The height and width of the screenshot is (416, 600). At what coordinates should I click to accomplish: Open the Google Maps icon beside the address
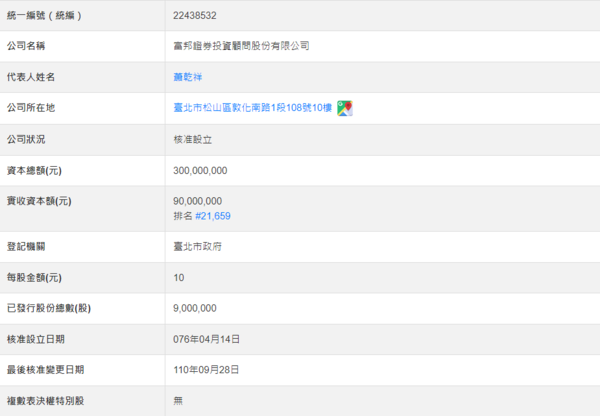(x=344, y=108)
